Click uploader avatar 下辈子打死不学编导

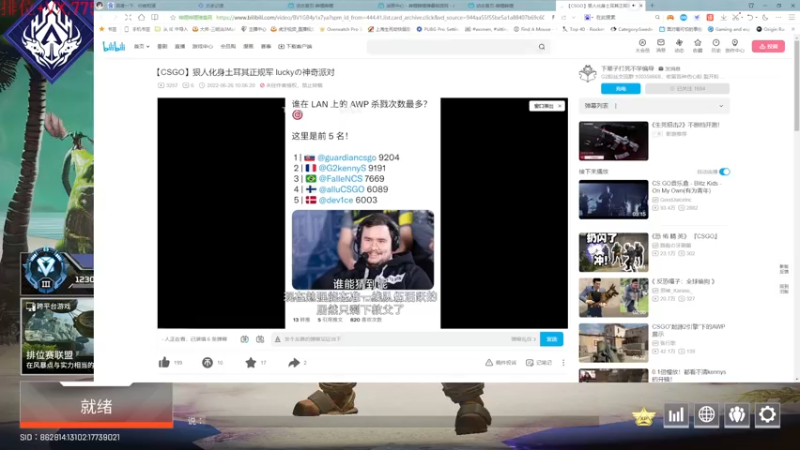[x=588, y=73]
